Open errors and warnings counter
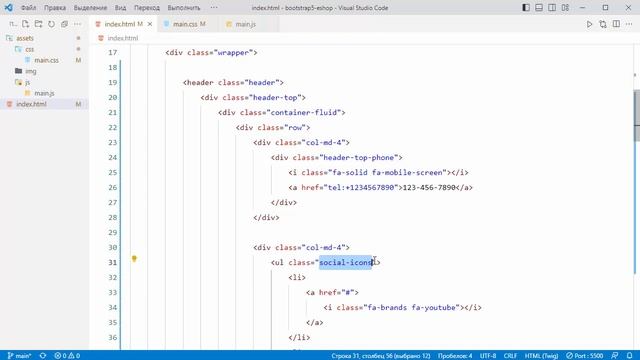This screenshot has height=360, width=640. coord(67,356)
